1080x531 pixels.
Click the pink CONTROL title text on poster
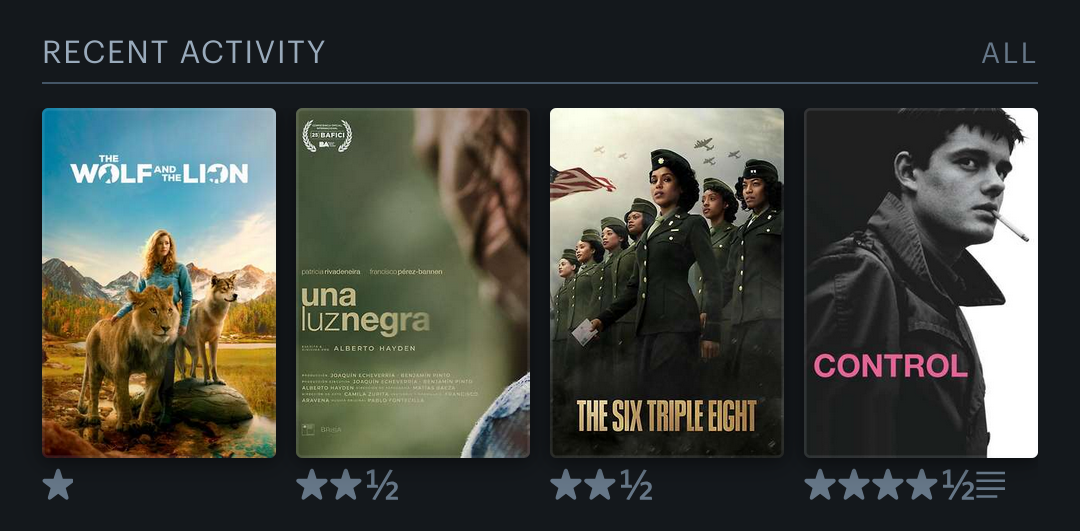pyautogui.click(x=891, y=365)
